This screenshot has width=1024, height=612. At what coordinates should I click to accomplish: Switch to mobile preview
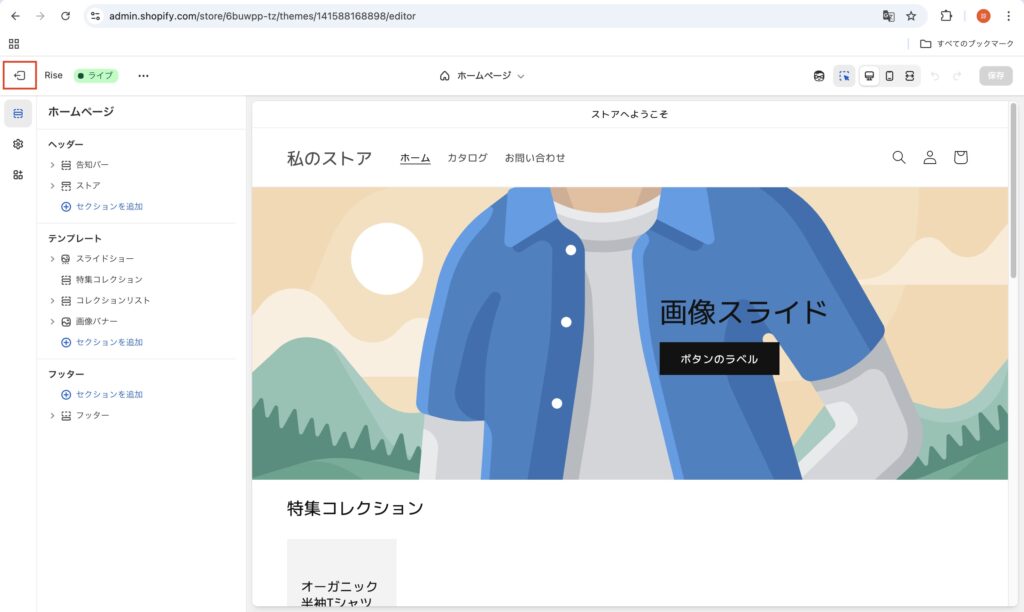coord(889,76)
